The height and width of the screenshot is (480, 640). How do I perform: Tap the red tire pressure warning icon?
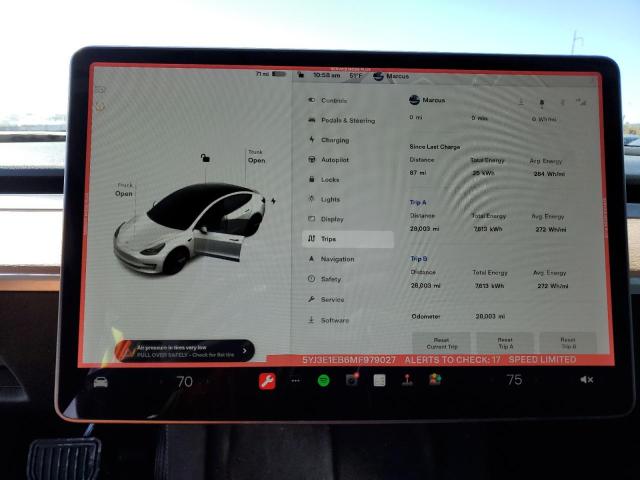[126, 351]
